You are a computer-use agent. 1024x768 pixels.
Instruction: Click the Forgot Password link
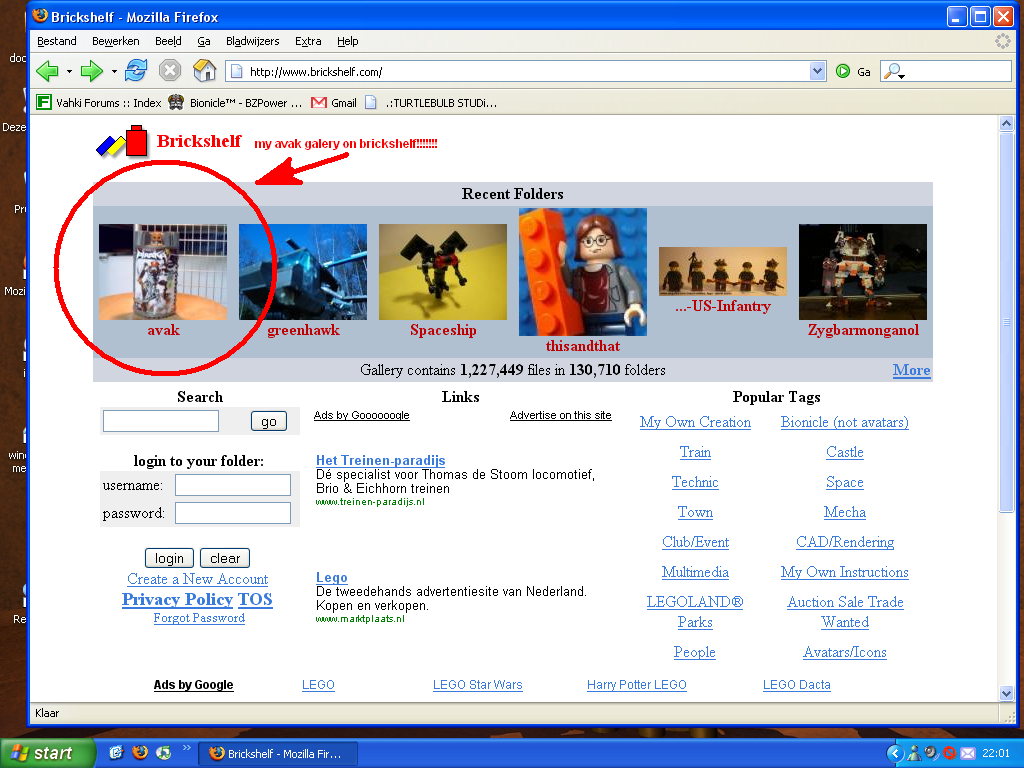199,618
